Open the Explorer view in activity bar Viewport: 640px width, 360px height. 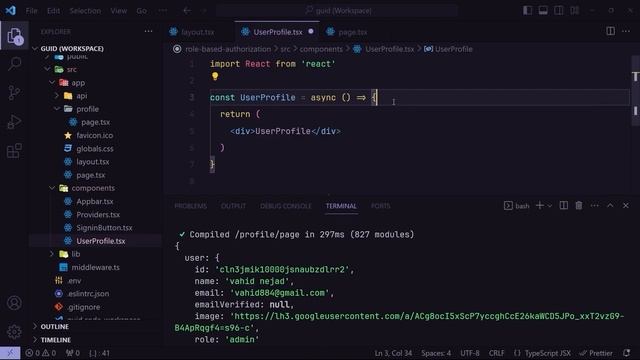(x=14, y=36)
